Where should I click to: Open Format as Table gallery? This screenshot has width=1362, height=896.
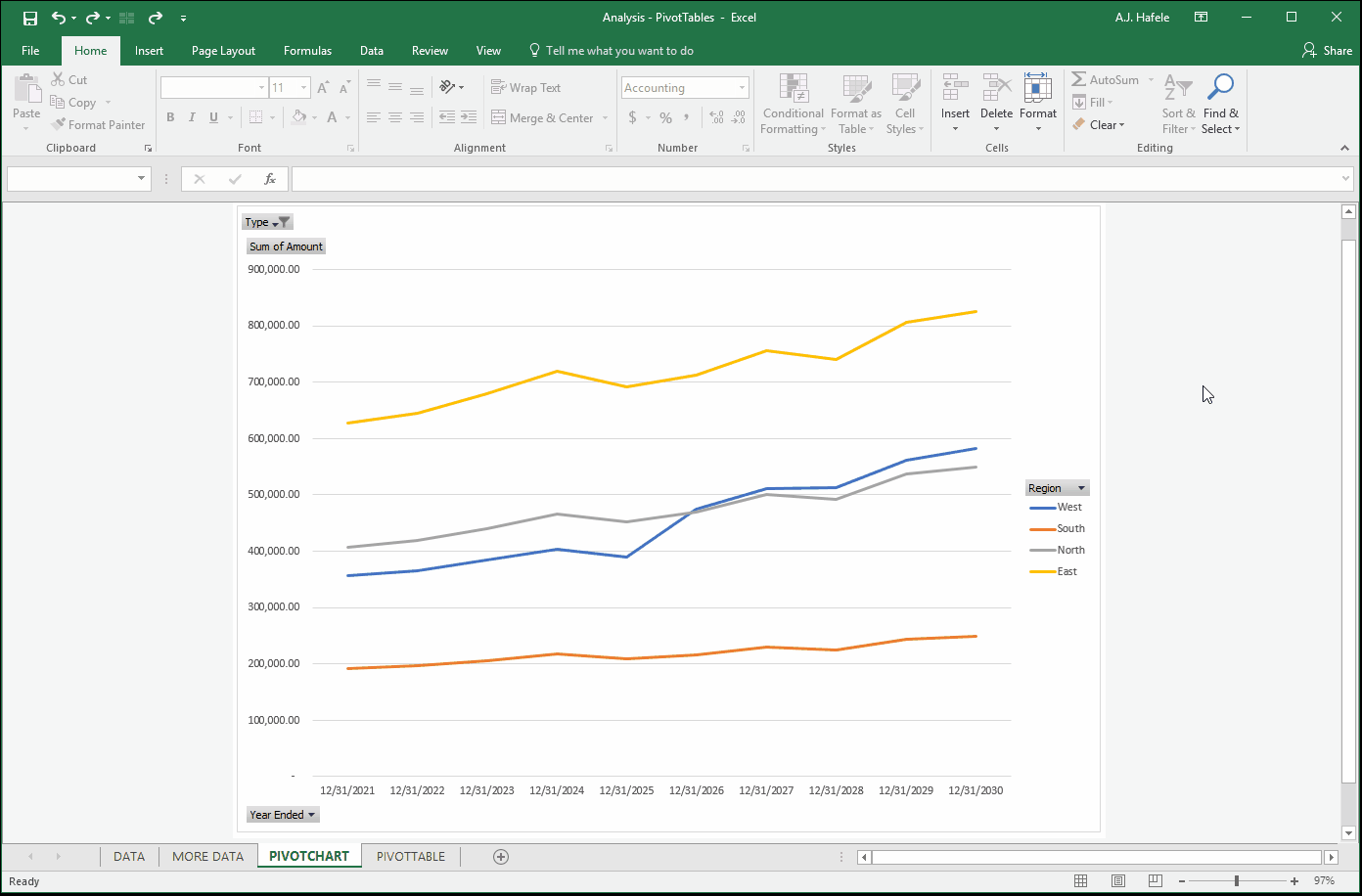pyautogui.click(x=856, y=105)
